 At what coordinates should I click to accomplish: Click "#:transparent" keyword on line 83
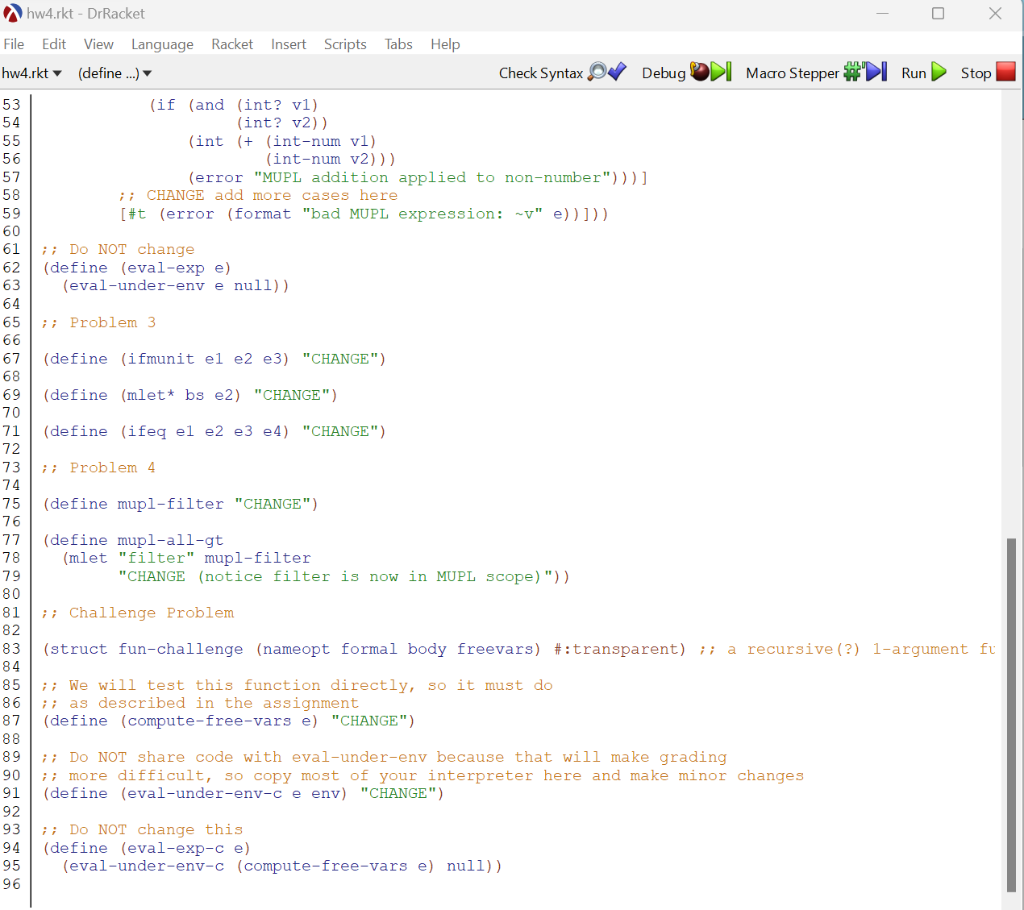click(615, 649)
